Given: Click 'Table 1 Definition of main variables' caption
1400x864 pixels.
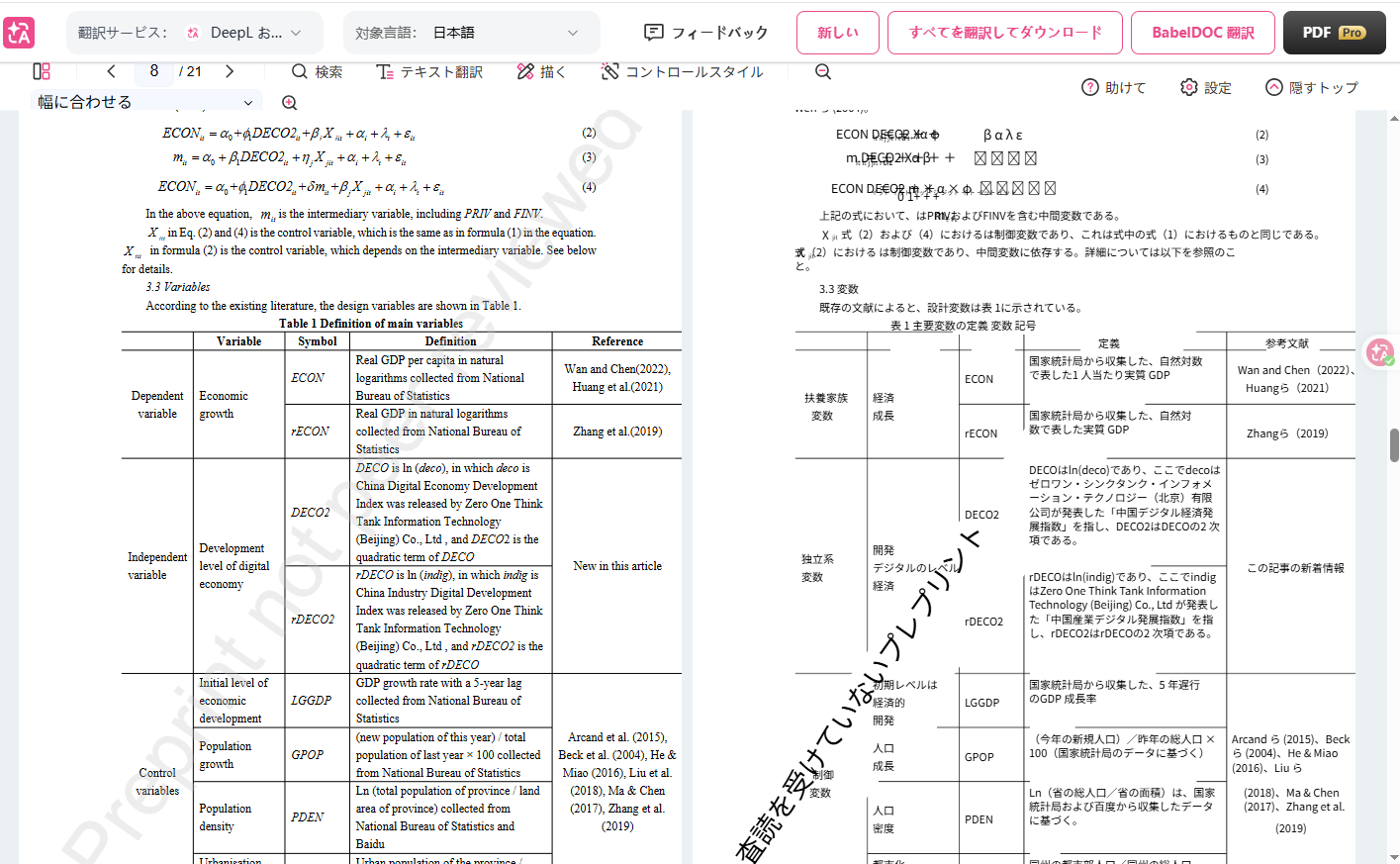Looking at the screenshot, I should click(x=371, y=324).
